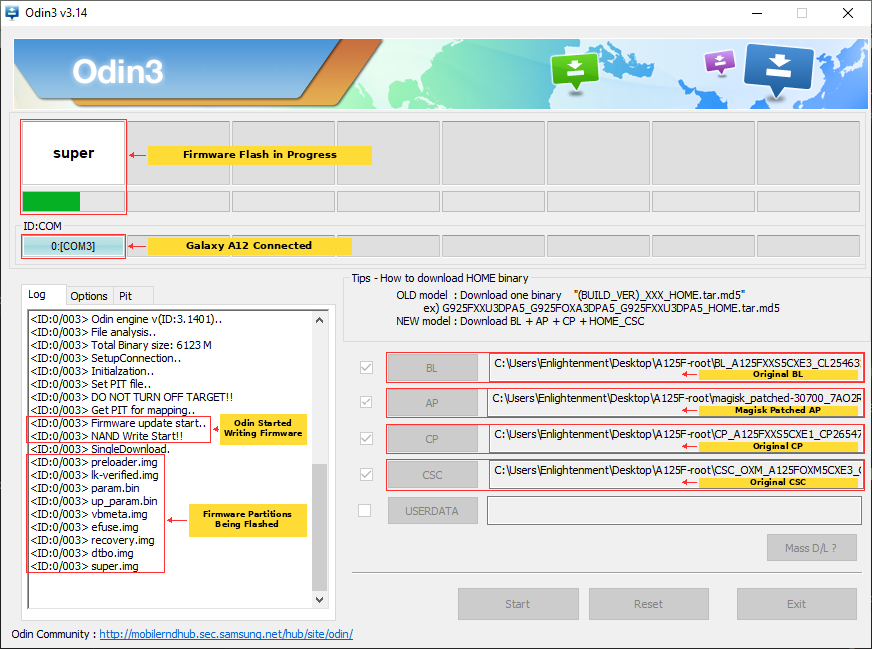Toggle the CP file checkbox
The image size is (872, 649).
tap(366, 438)
